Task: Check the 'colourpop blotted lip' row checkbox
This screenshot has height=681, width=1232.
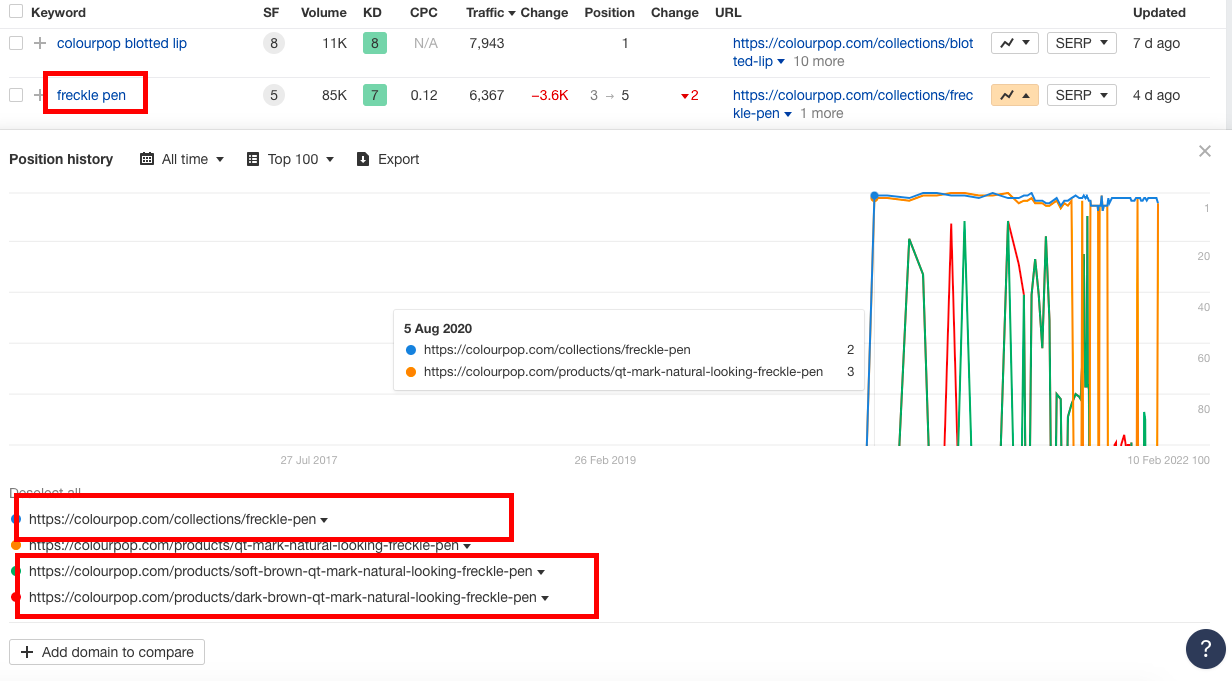Action: pyautogui.click(x=15, y=43)
